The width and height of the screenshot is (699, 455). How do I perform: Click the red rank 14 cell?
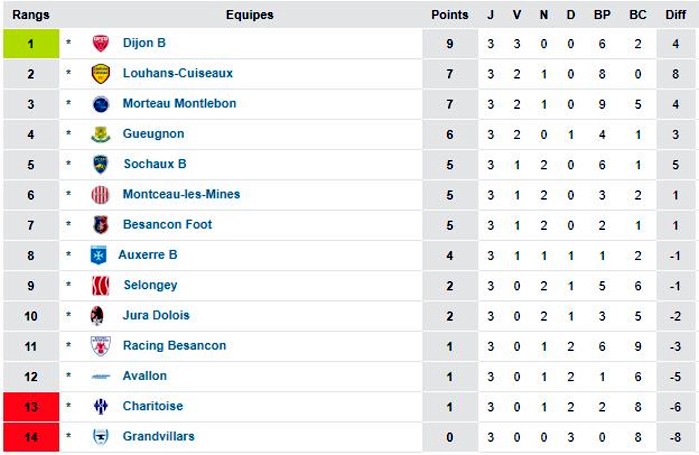[x=31, y=437]
